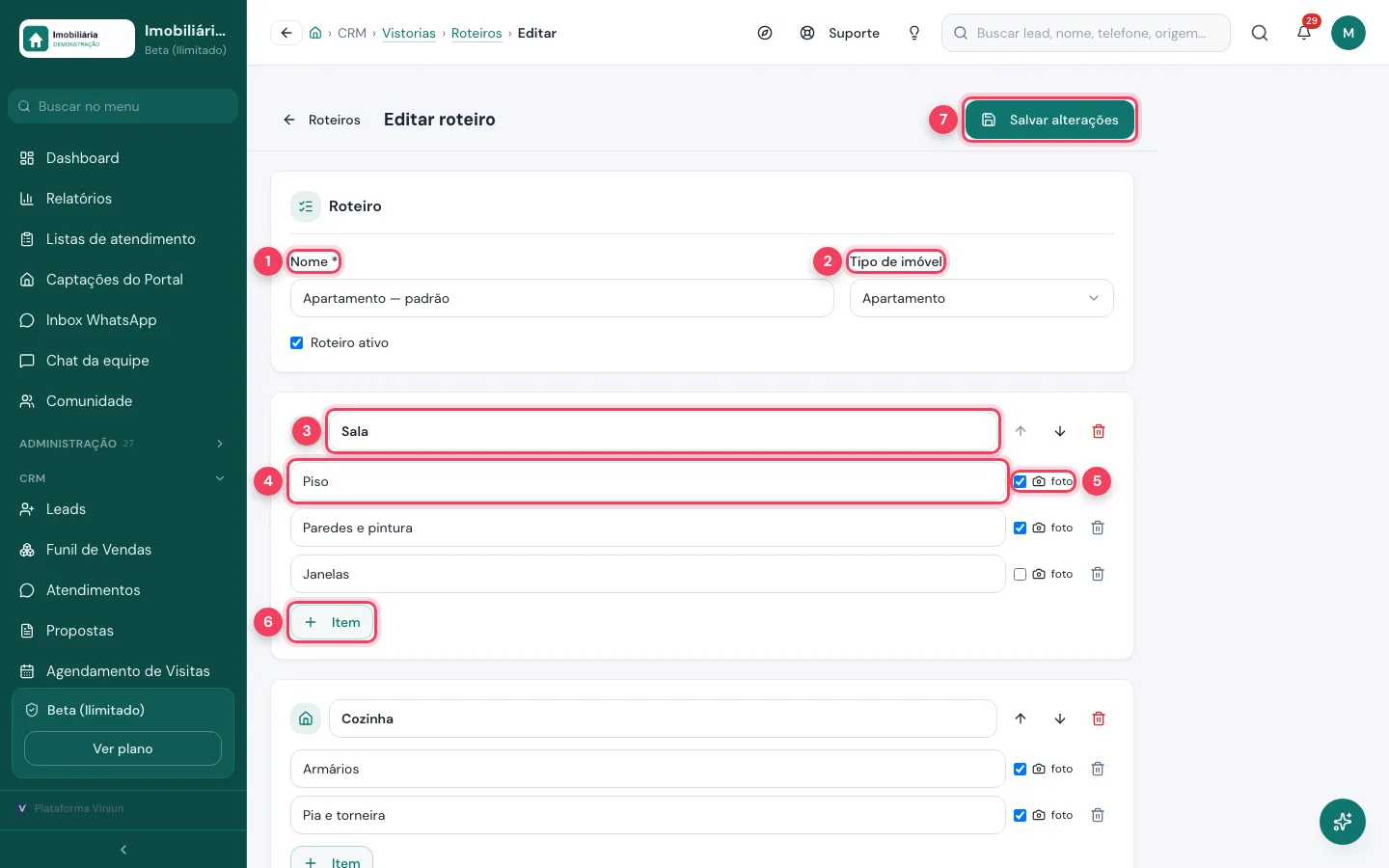The width and height of the screenshot is (1389, 868).
Task: Enable foto checkbox for Janelas
Action: 1020,574
